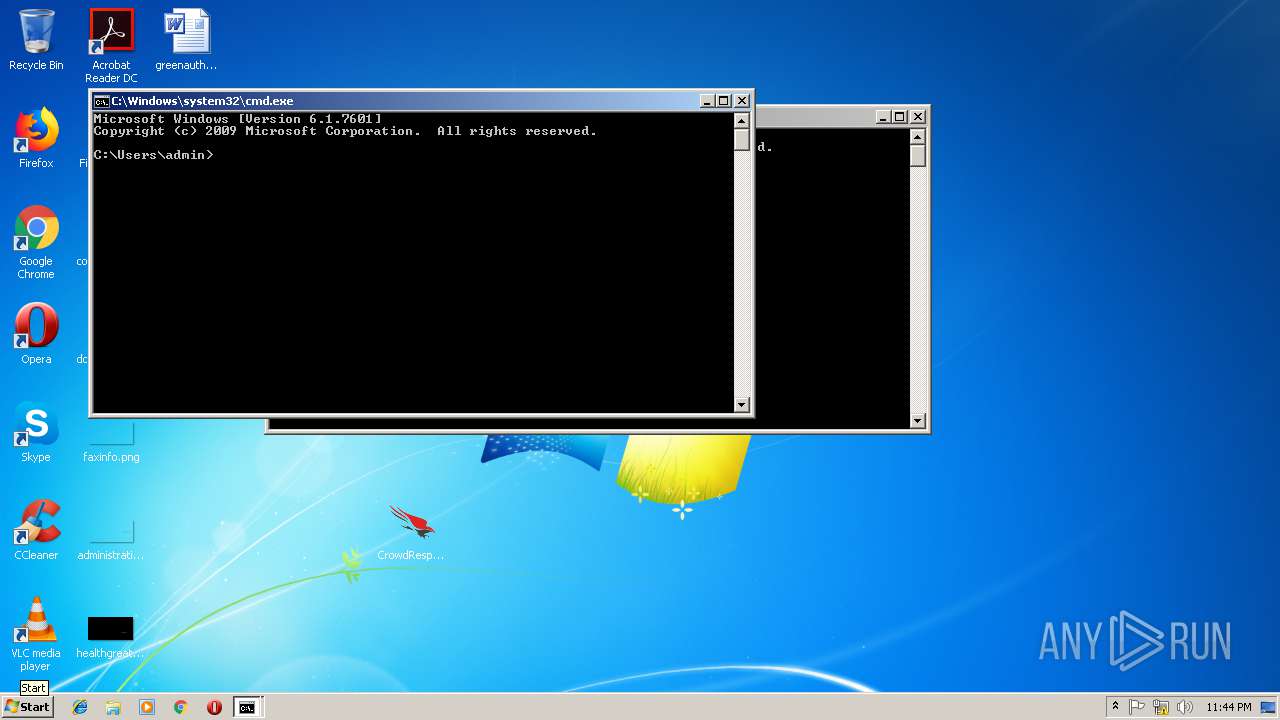
Task: Click scroll up arrow in background console
Action: pyautogui.click(x=917, y=136)
